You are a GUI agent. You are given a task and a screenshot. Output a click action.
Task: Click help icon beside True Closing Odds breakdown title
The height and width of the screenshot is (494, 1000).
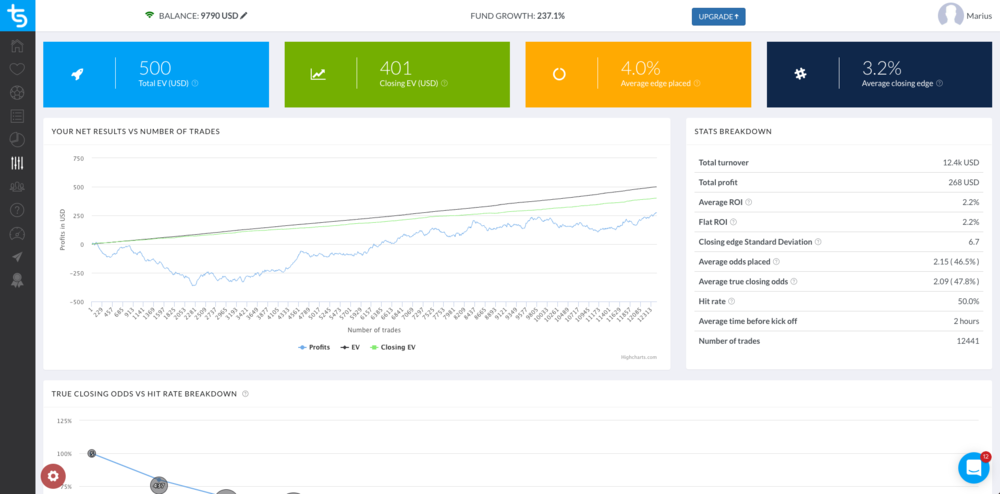point(246,394)
